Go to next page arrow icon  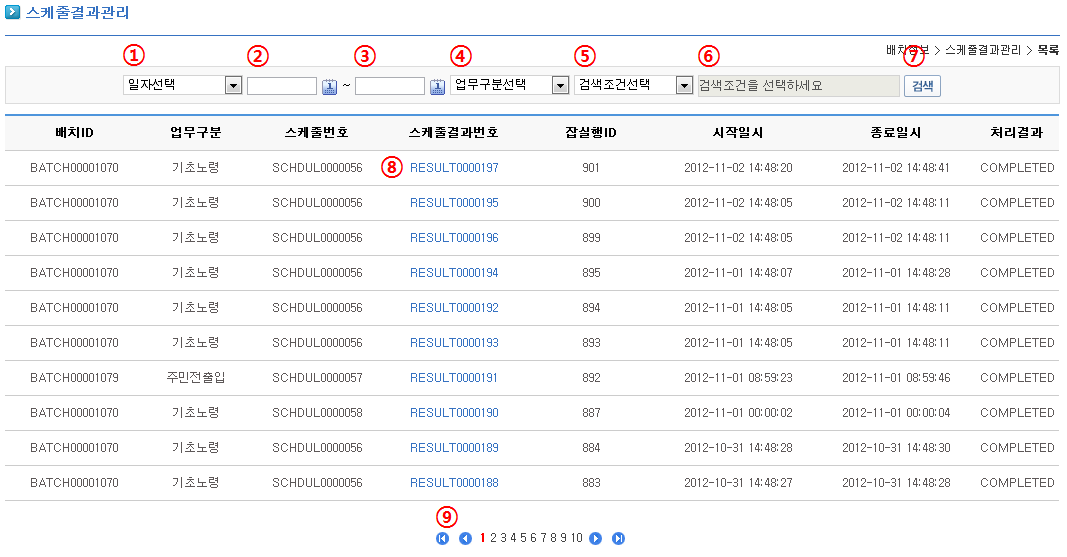pyautogui.click(x=596, y=539)
